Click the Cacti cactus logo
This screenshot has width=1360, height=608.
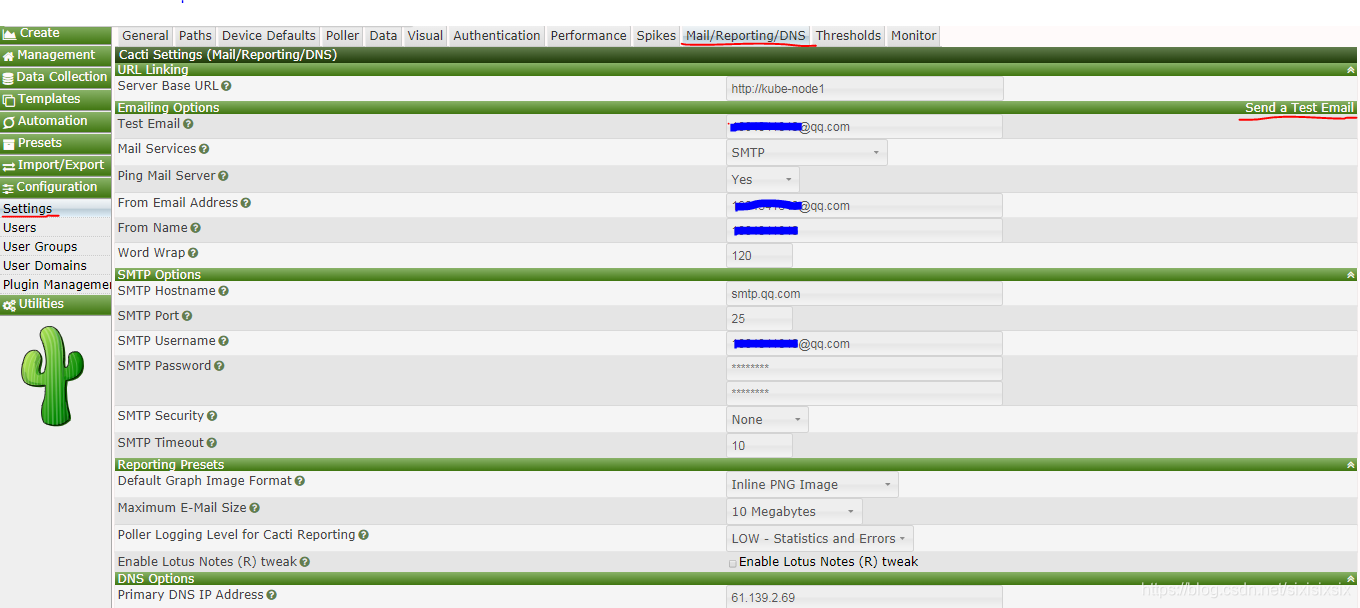click(x=51, y=376)
